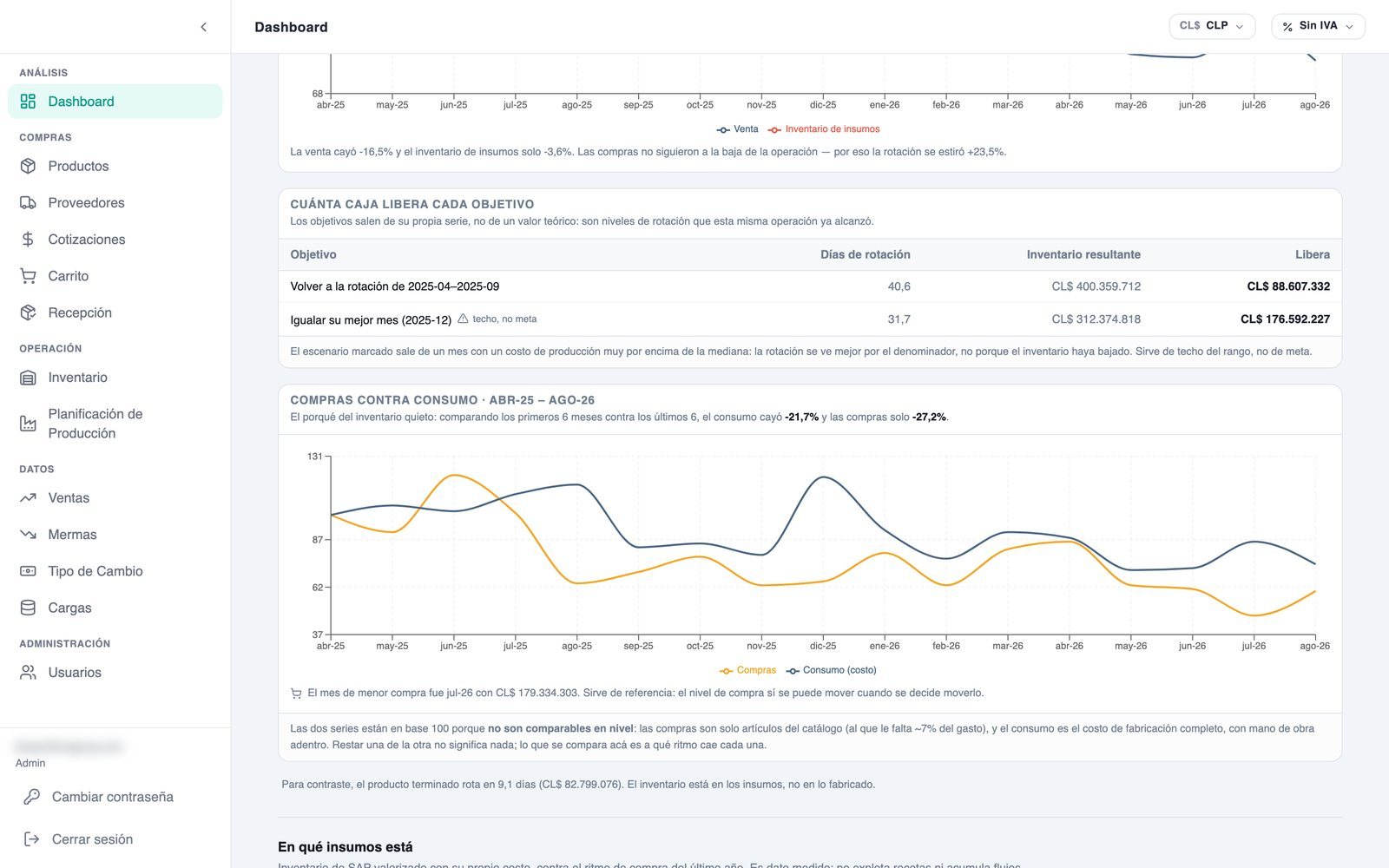Image resolution: width=1389 pixels, height=868 pixels.
Task: Click the Carrito shopping cart icon
Action: point(28,276)
